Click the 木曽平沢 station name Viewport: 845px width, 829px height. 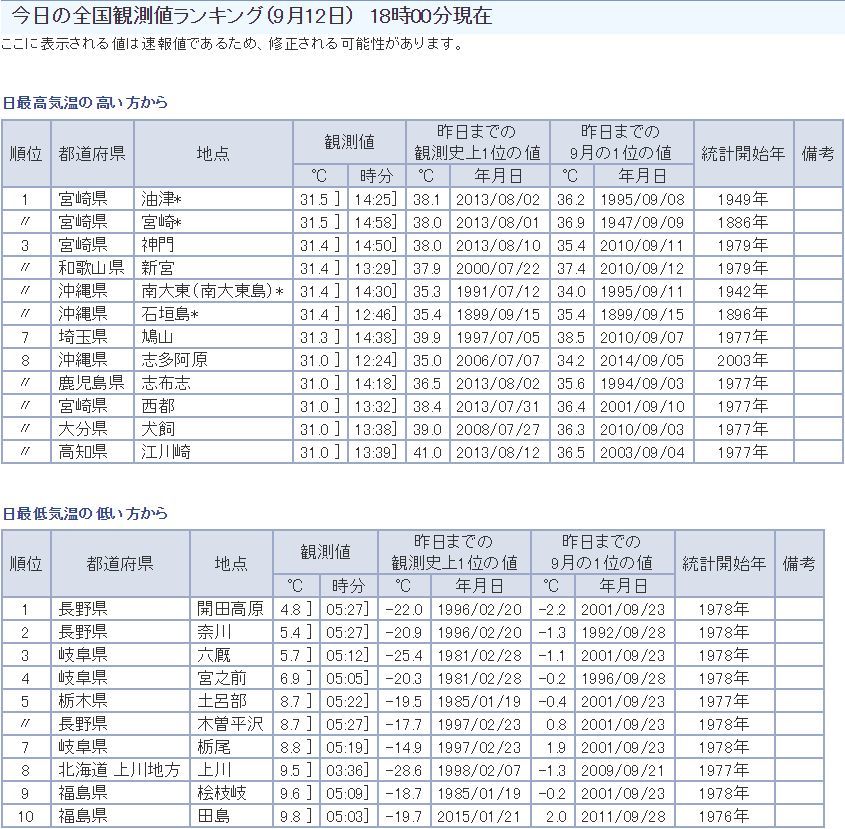pyautogui.click(x=230, y=724)
